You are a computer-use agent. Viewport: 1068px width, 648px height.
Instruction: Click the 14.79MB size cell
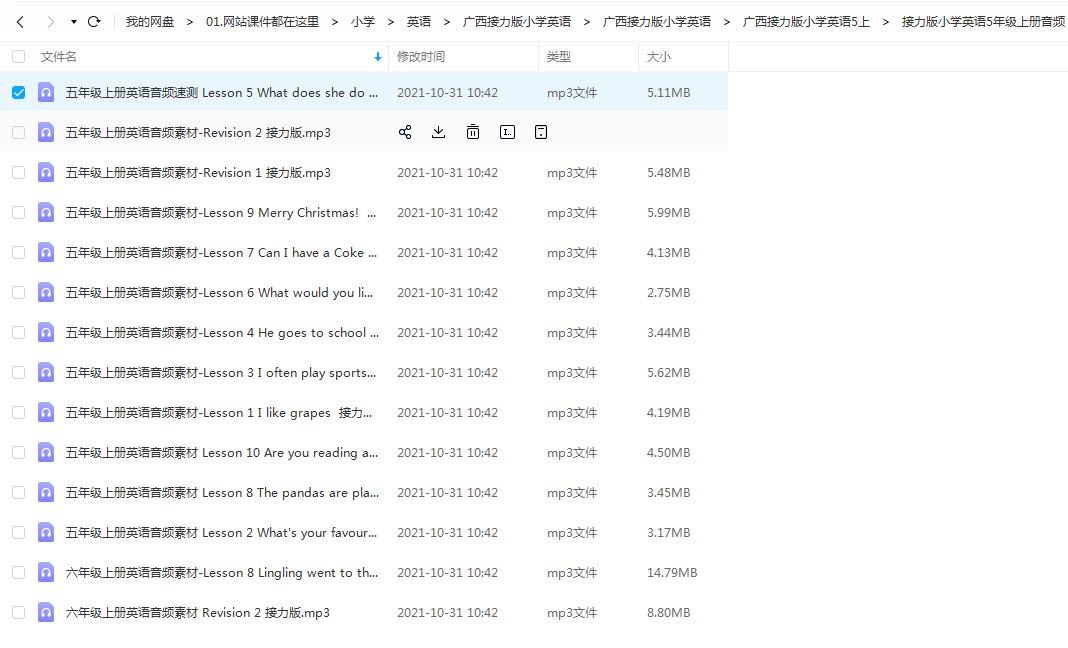coord(672,573)
